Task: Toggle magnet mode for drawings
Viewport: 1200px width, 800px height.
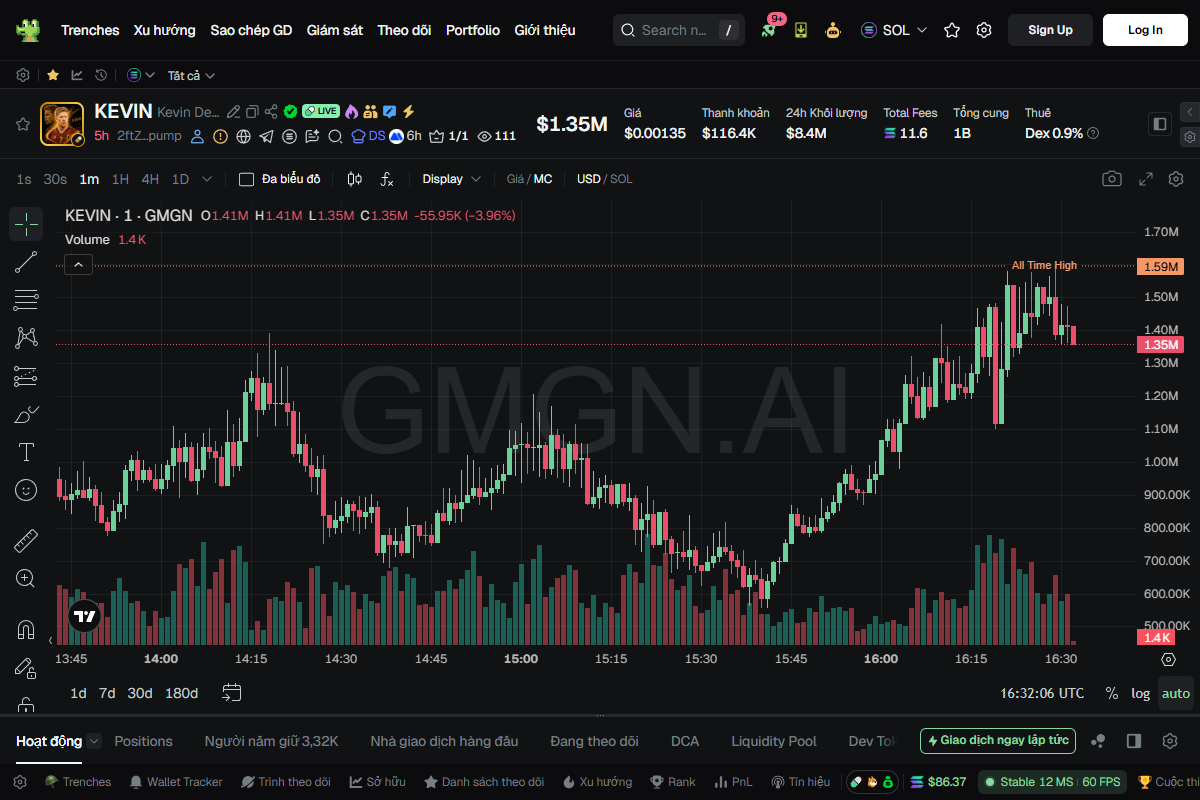Action: 26,630
